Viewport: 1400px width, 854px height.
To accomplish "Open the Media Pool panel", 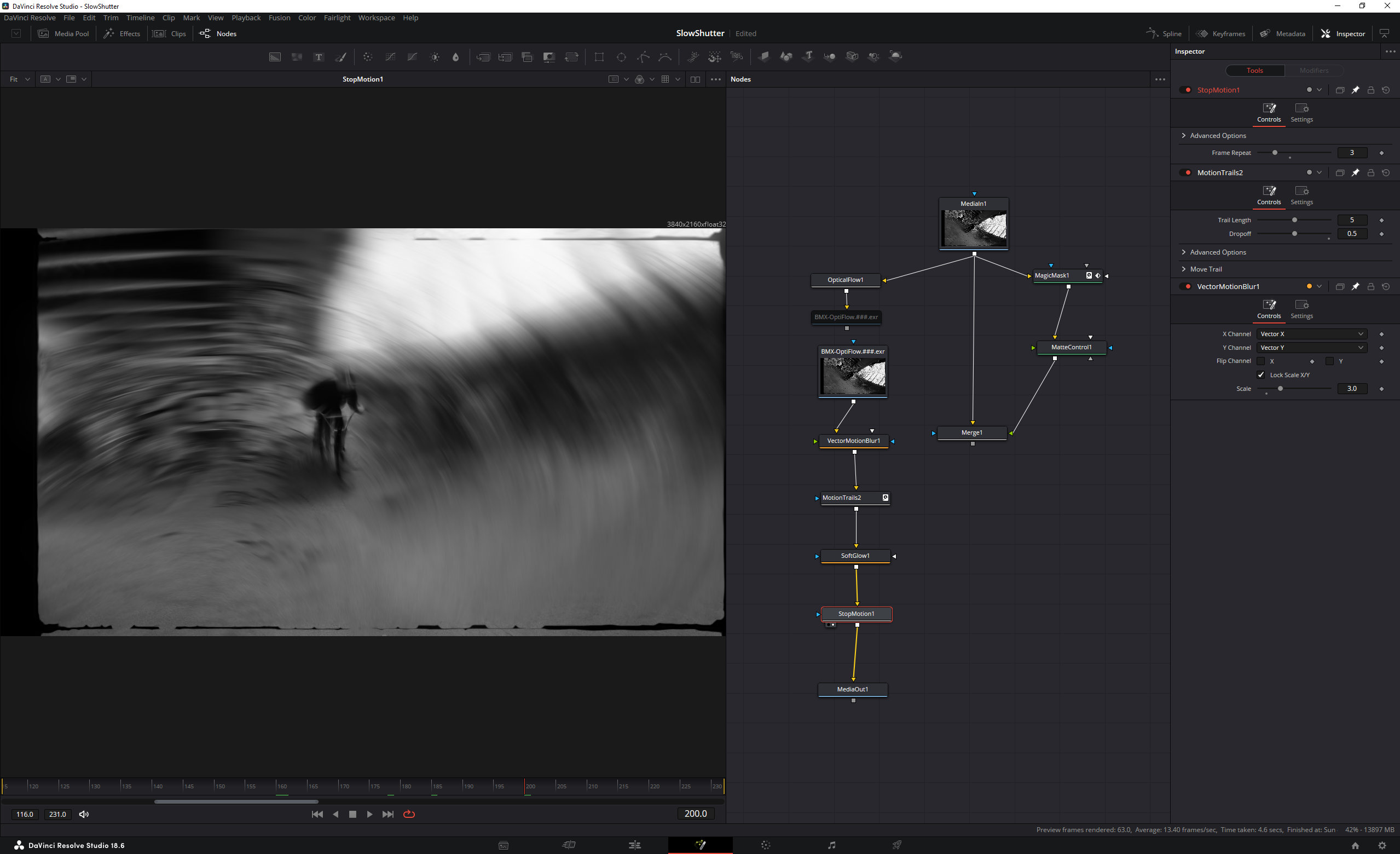I will [x=63, y=33].
